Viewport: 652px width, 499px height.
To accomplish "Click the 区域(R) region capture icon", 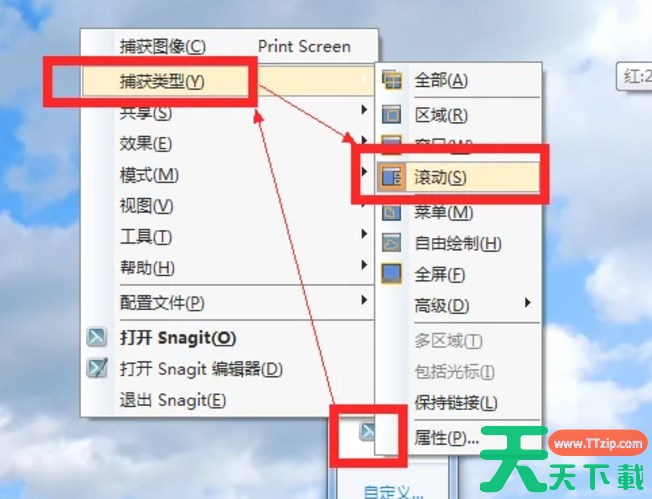I will pos(392,115).
